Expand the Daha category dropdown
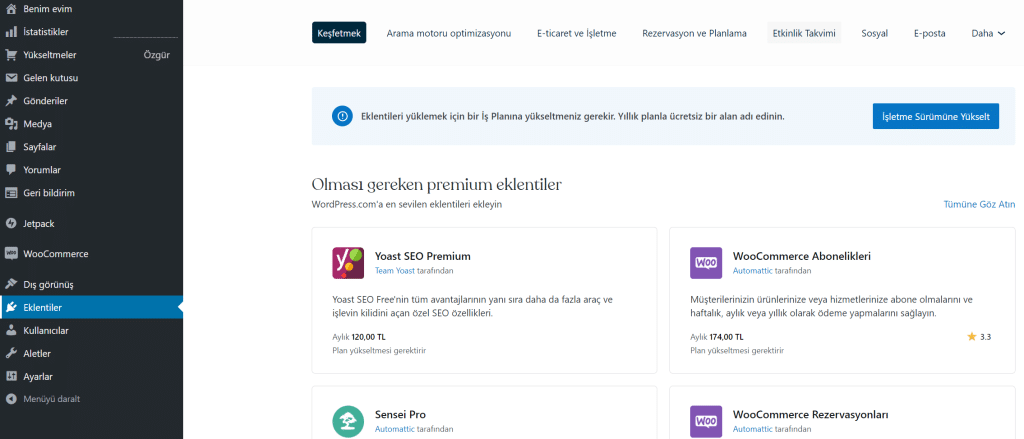The image size is (1024, 439). [988, 33]
